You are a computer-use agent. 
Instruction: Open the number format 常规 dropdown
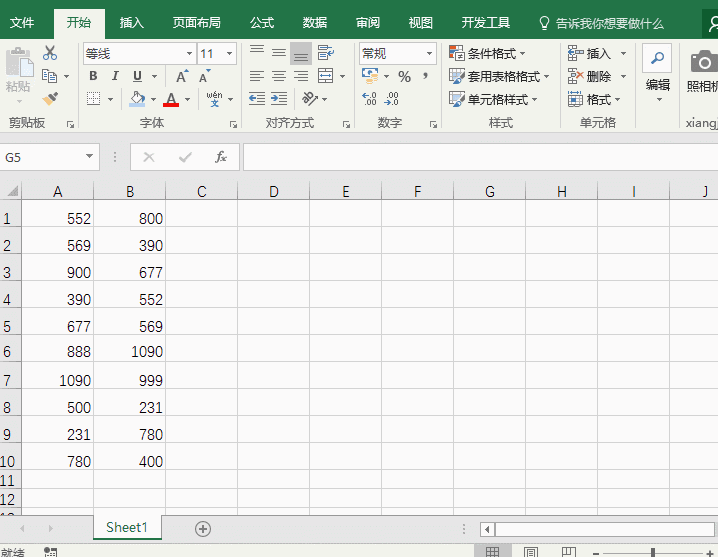point(430,54)
